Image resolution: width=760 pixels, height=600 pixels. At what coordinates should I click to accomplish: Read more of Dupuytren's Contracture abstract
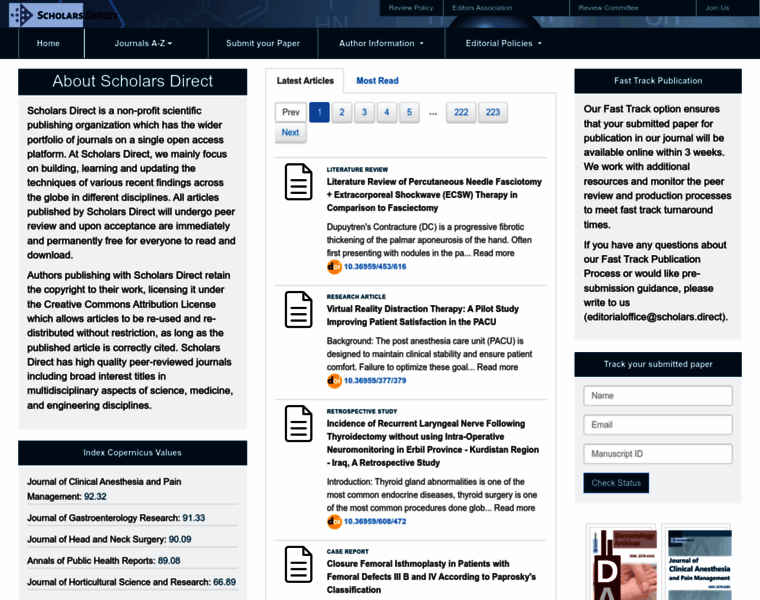(x=493, y=253)
